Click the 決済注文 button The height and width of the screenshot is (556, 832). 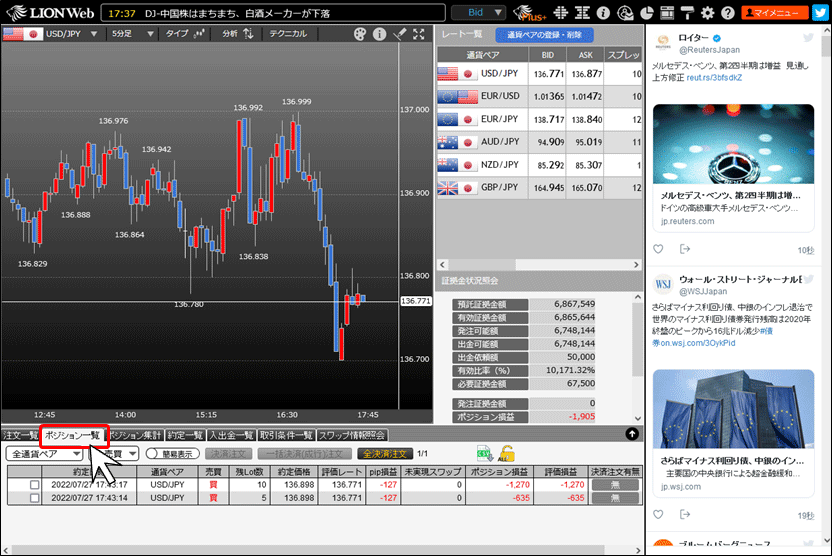(x=229, y=454)
